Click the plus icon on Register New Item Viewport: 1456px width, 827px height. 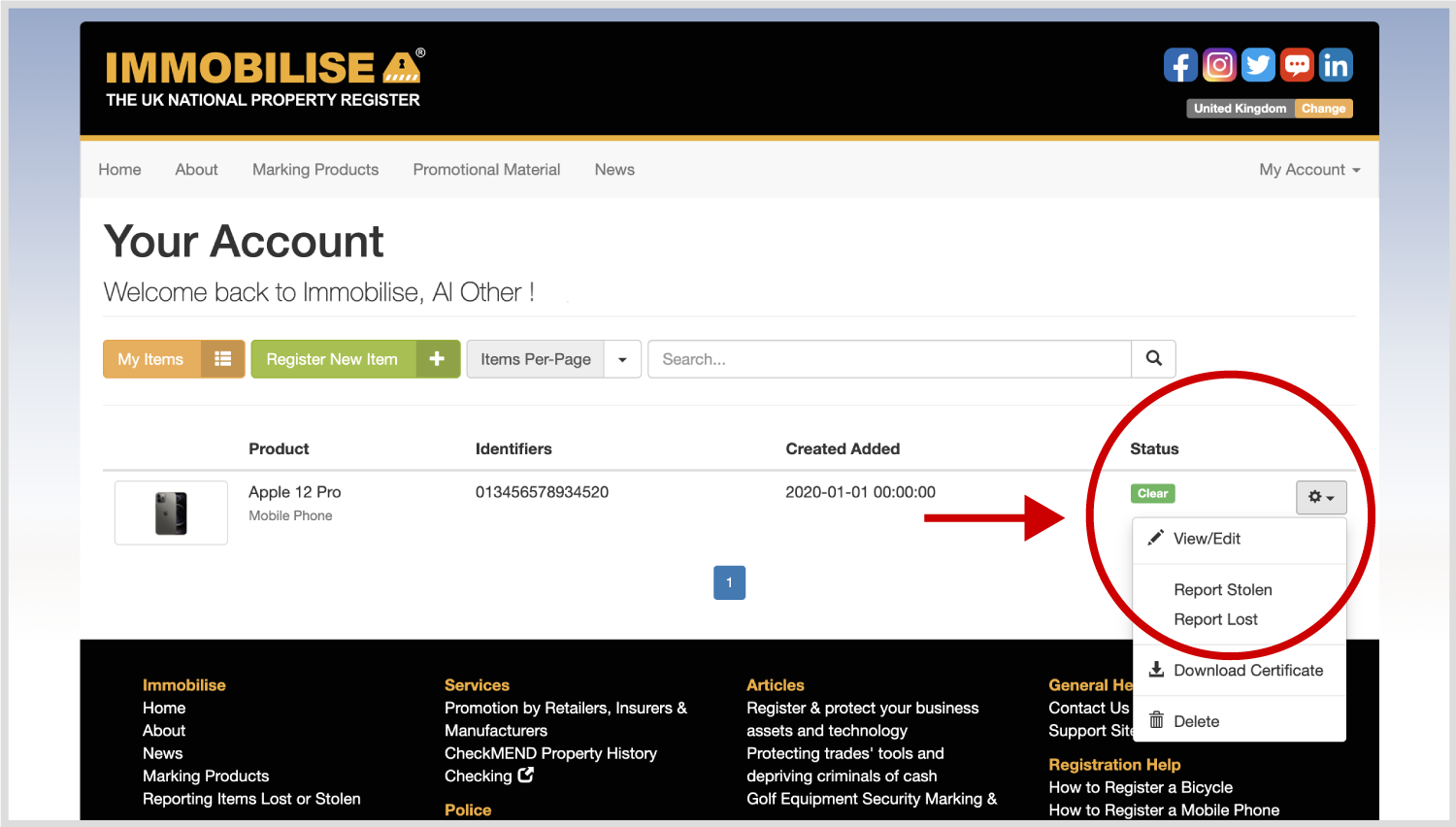pyautogui.click(x=437, y=359)
